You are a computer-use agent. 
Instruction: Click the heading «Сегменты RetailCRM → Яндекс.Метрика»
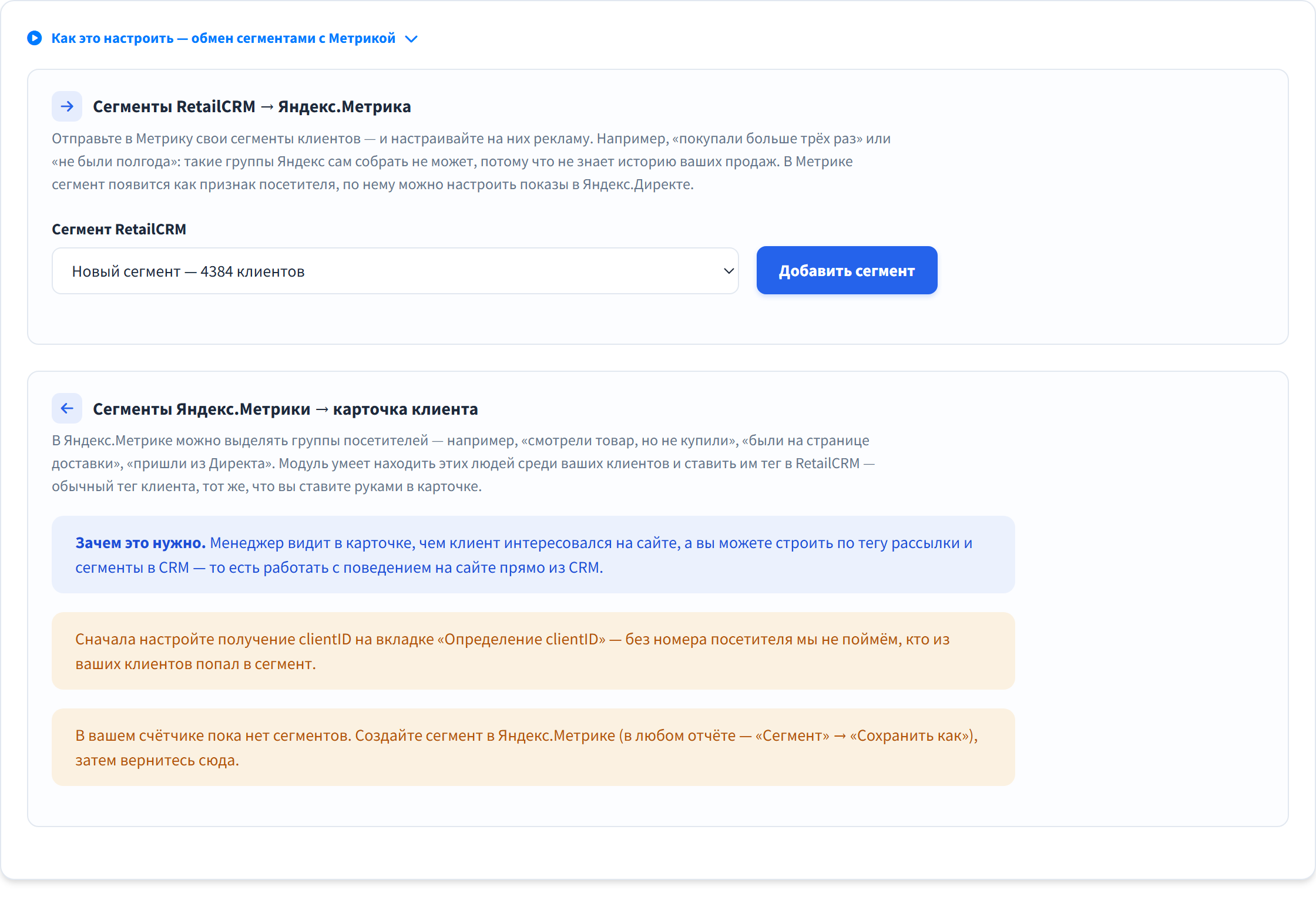[252, 106]
